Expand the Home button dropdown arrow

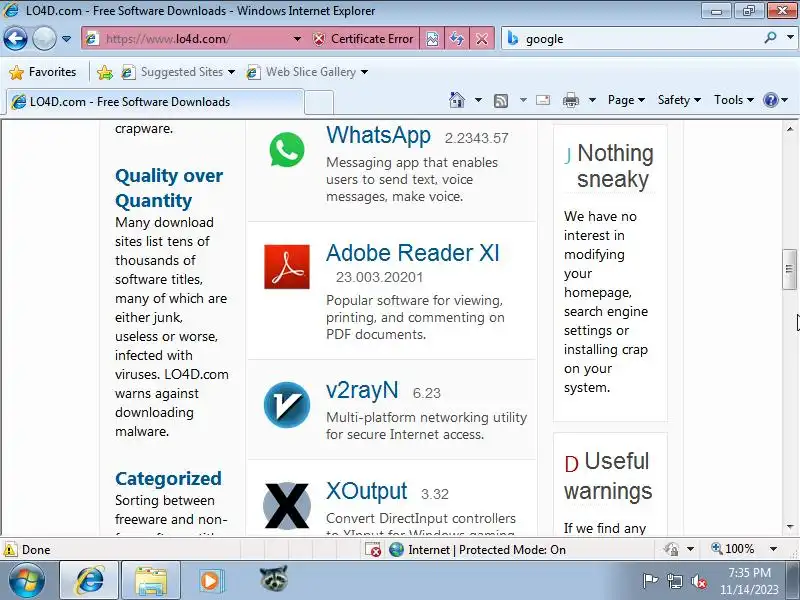tap(478, 99)
